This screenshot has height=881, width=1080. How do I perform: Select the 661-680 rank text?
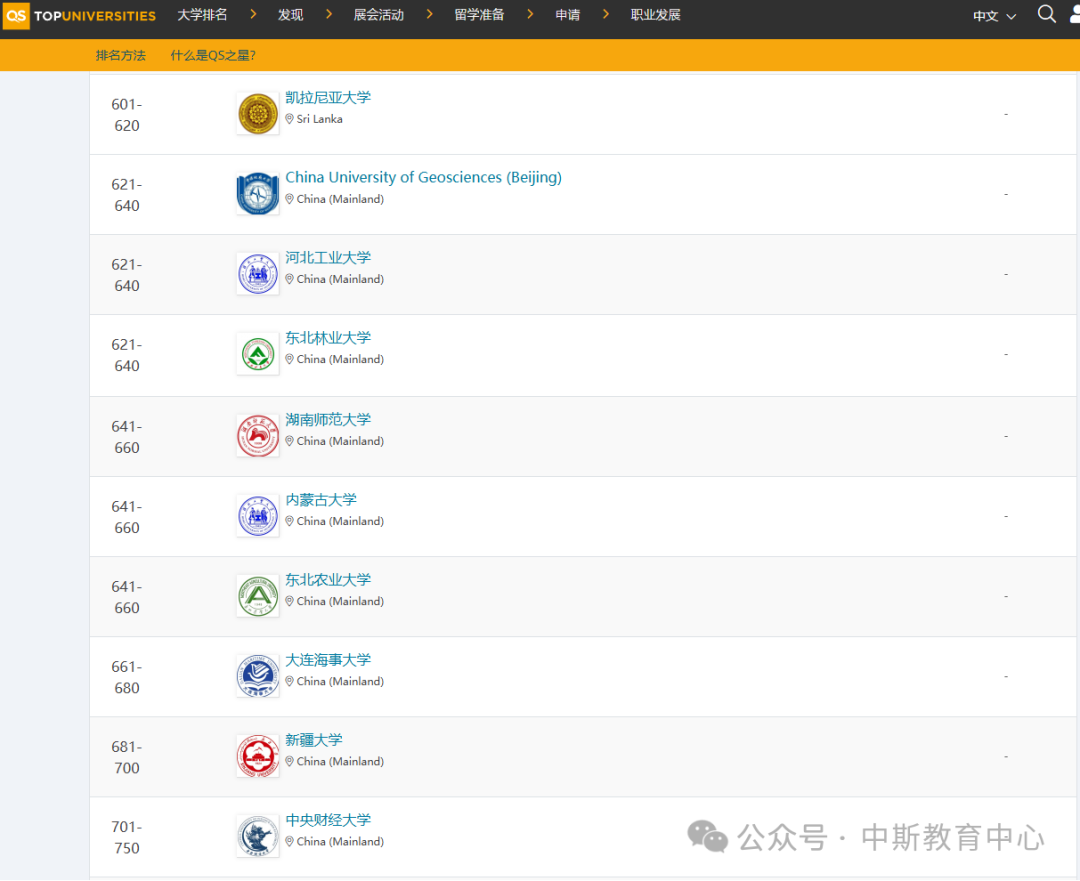click(127, 677)
